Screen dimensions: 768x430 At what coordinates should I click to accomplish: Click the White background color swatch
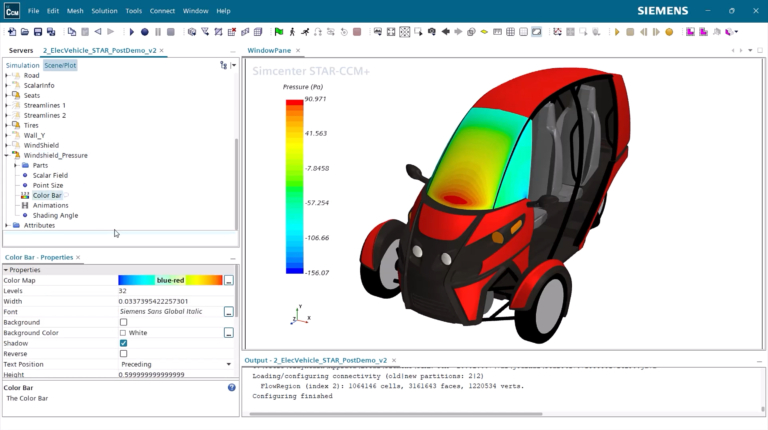[123, 333]
